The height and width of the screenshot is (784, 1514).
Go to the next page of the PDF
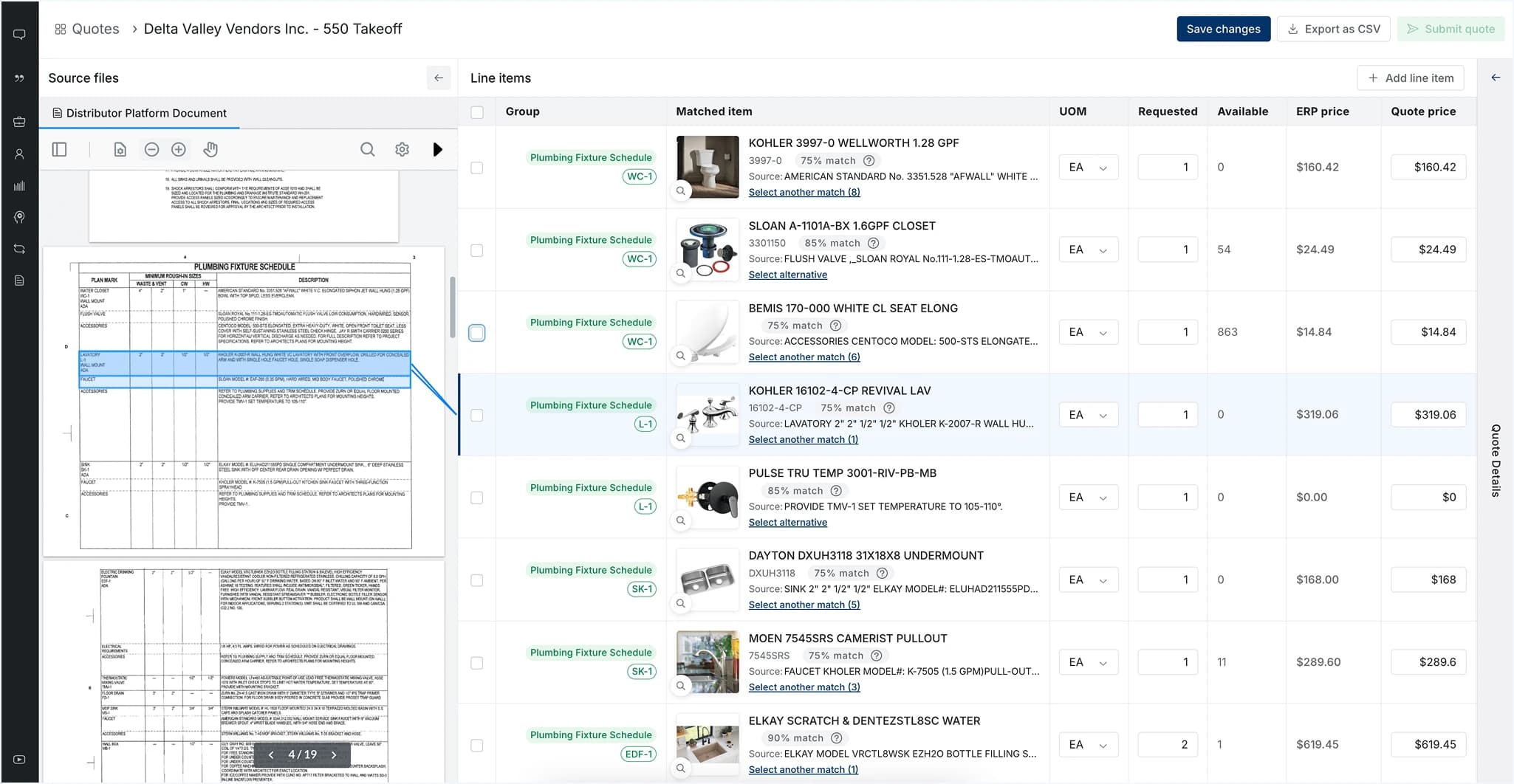click(334, 754)
